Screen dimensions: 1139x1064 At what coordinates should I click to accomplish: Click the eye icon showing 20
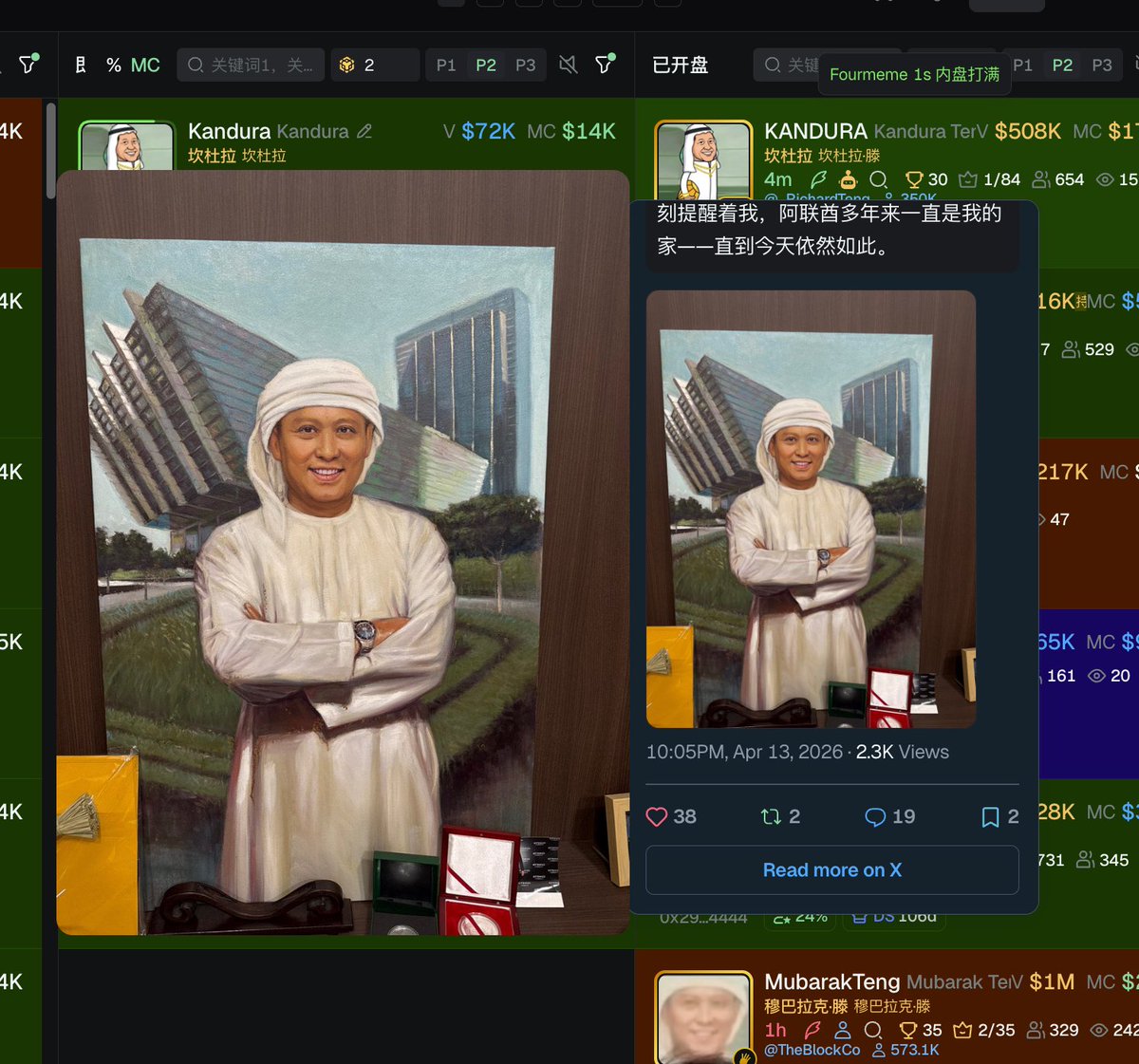[x=1096, y=676]
